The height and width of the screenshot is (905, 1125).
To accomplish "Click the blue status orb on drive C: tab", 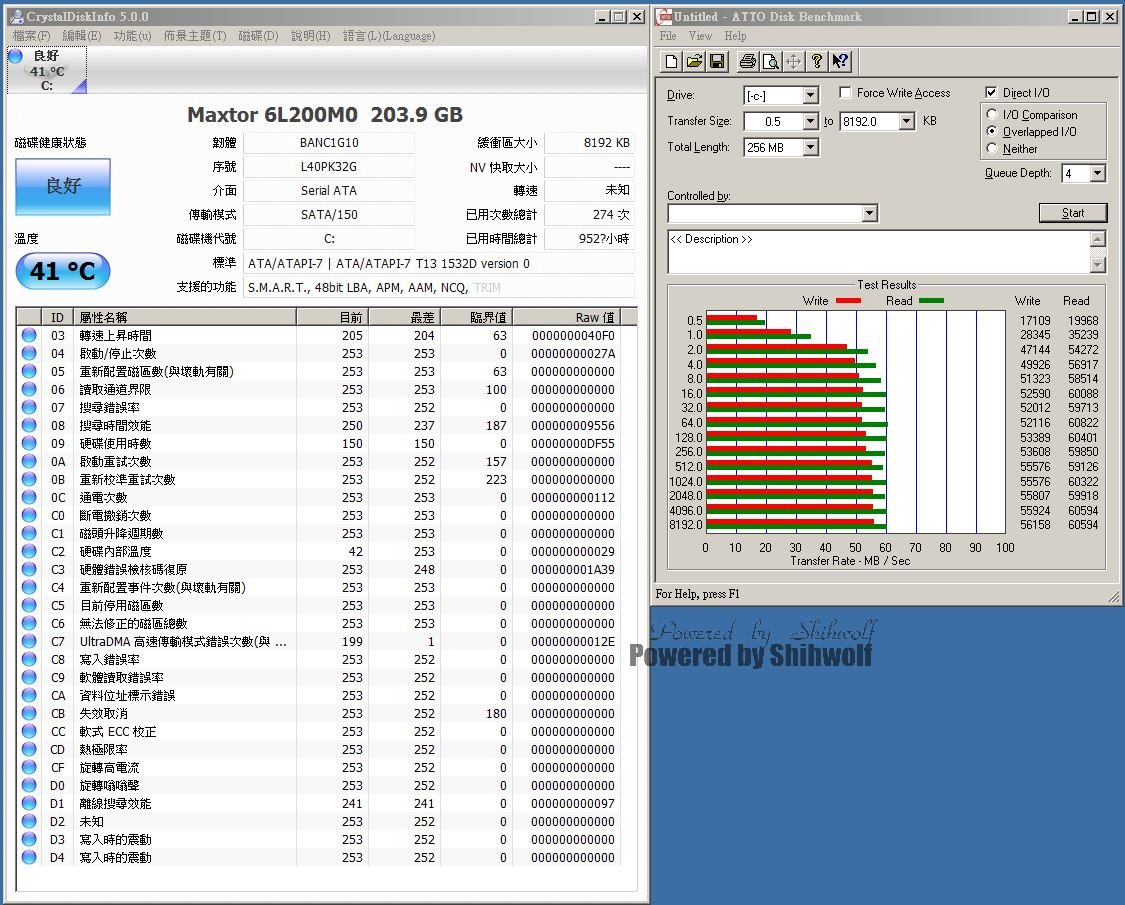I will click(x=15, y=55).
